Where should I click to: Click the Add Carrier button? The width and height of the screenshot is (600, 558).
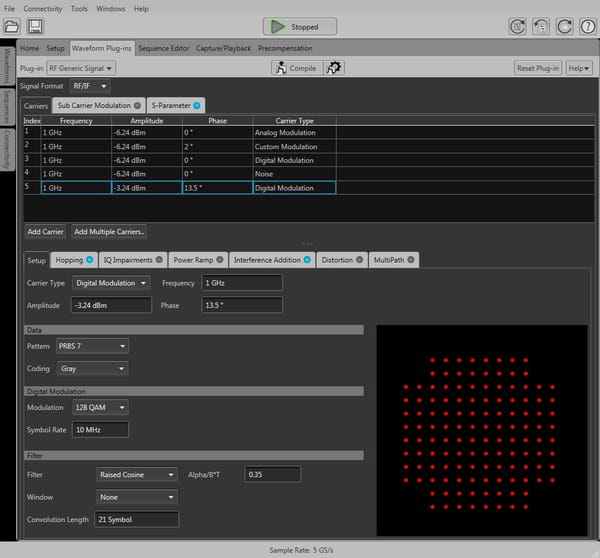point(45,231)
